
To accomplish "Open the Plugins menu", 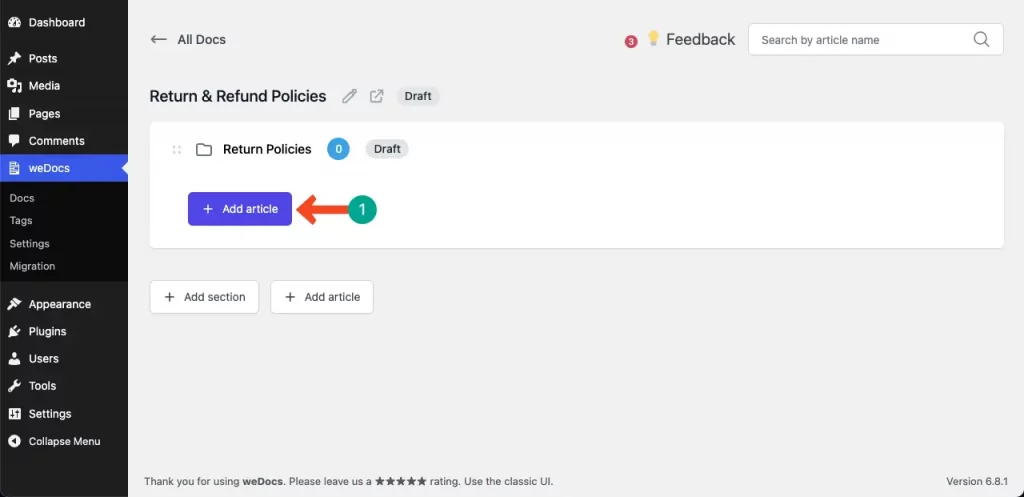I will 47,331.
